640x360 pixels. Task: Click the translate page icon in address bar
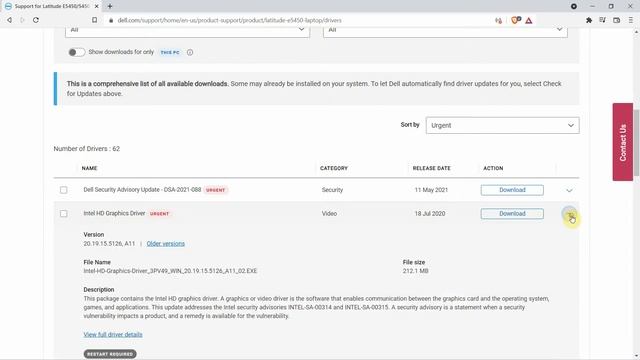click(498, 20)
